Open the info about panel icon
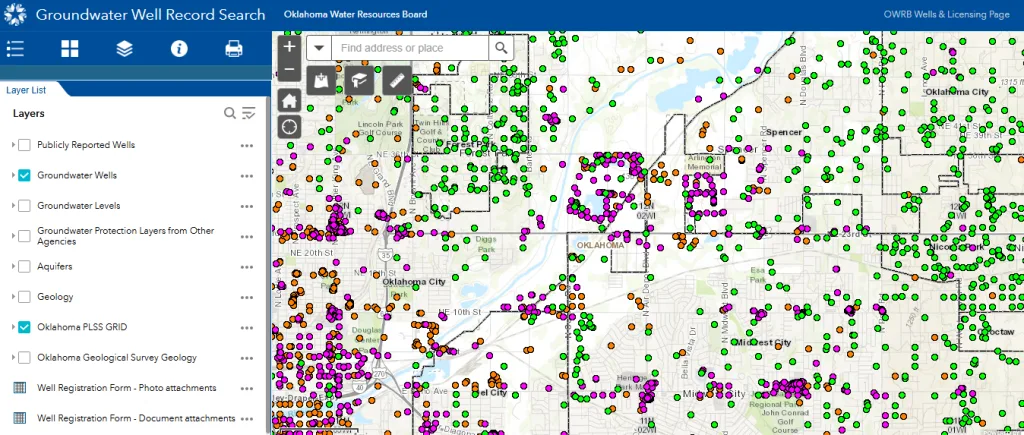 179,48
